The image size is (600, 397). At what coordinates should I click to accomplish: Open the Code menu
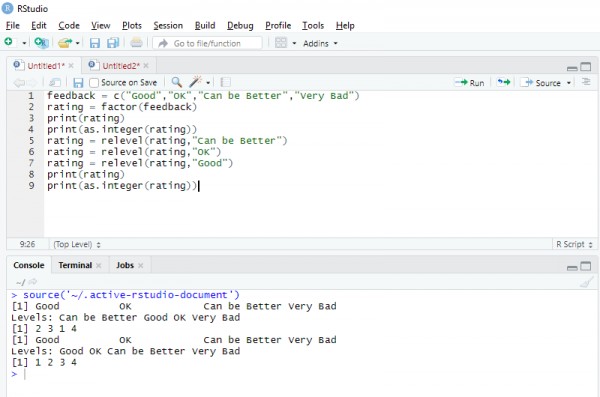pos(69,26)
